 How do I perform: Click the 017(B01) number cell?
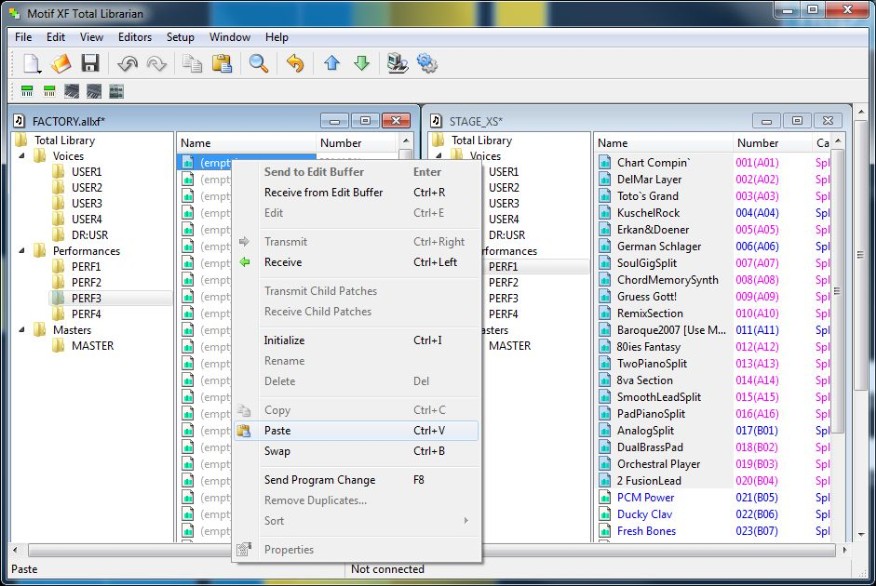[757, 431]
